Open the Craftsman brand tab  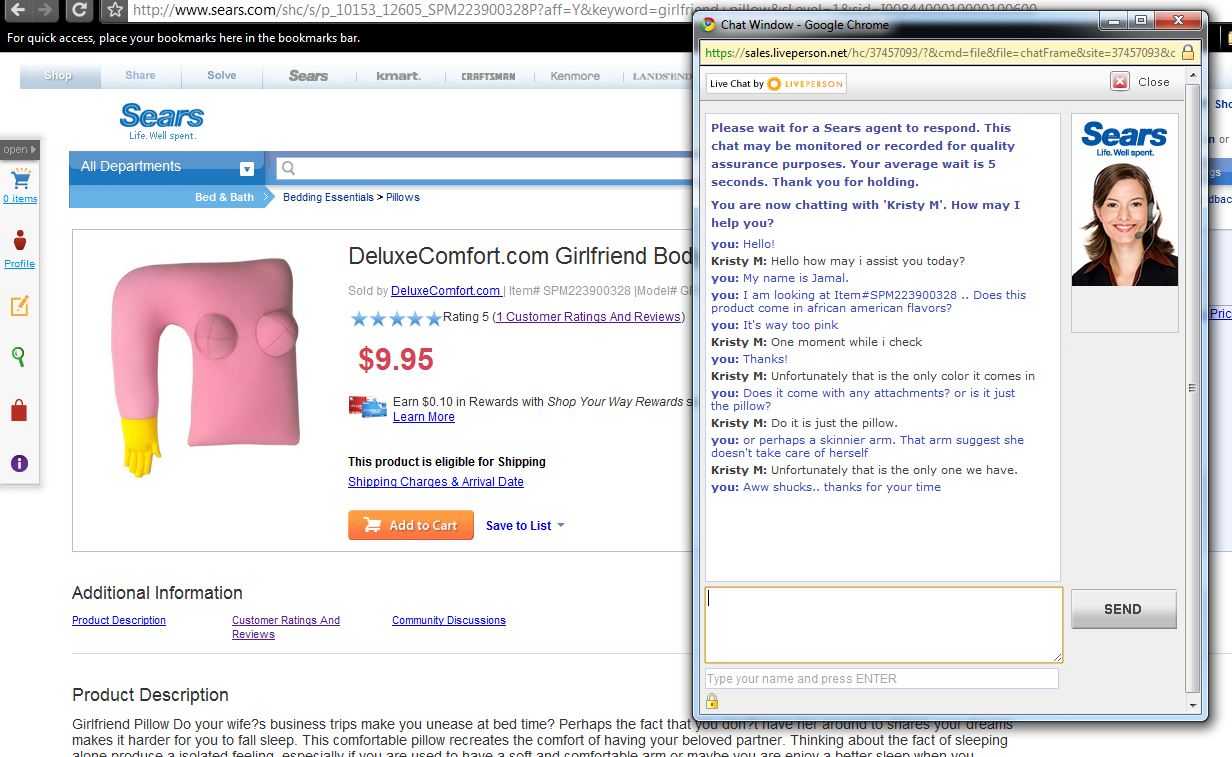click(x=488, y=76)
